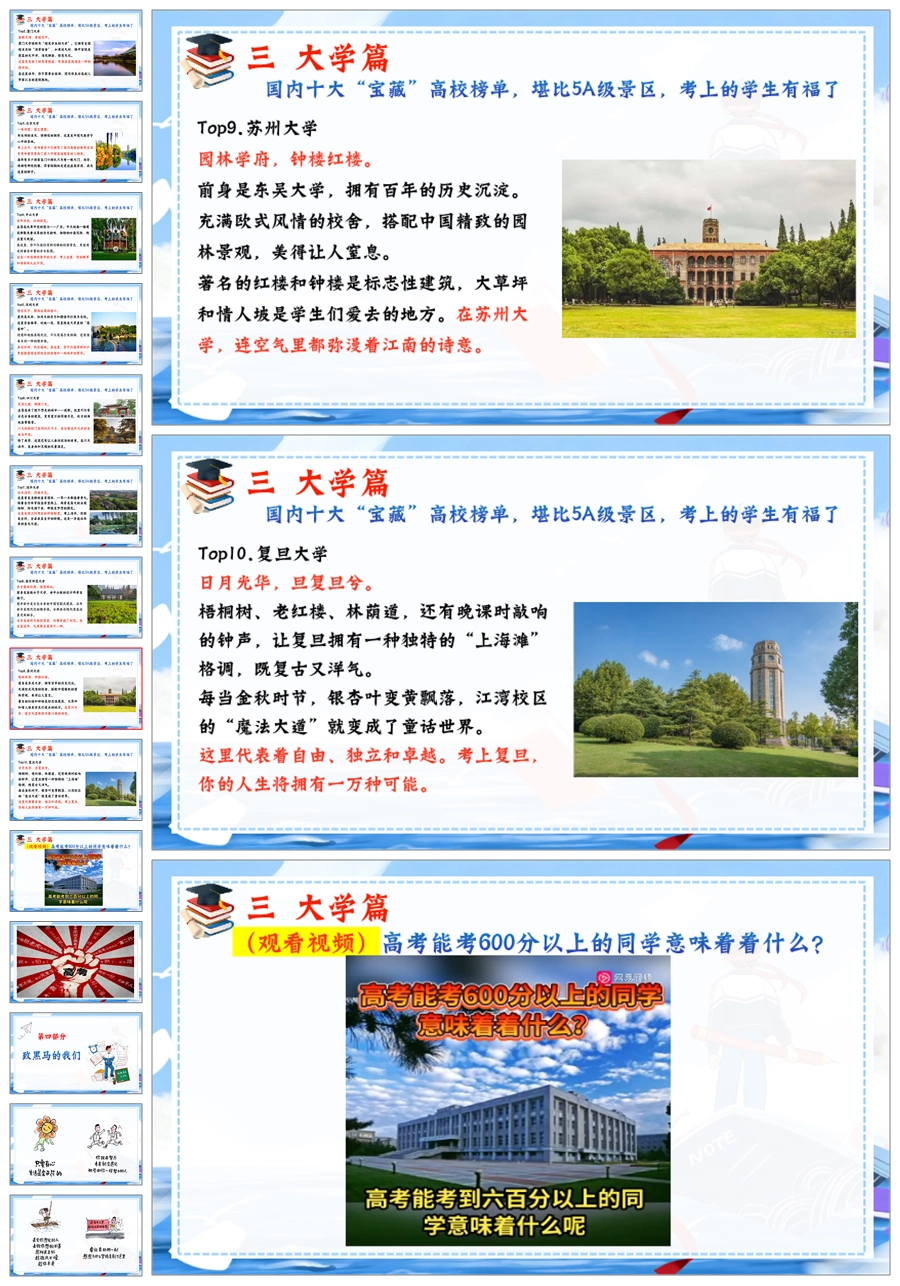Select the Fudan University tower photo

click(x=715, y=689)
